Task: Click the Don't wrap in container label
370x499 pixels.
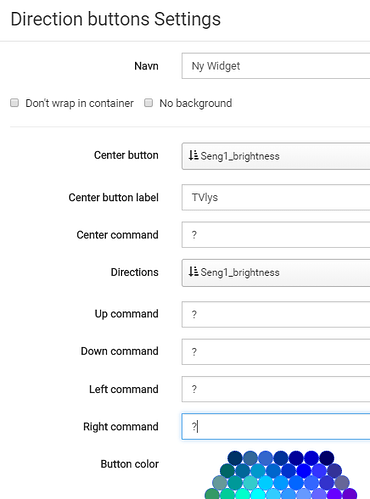Action: tap(80, 103)
